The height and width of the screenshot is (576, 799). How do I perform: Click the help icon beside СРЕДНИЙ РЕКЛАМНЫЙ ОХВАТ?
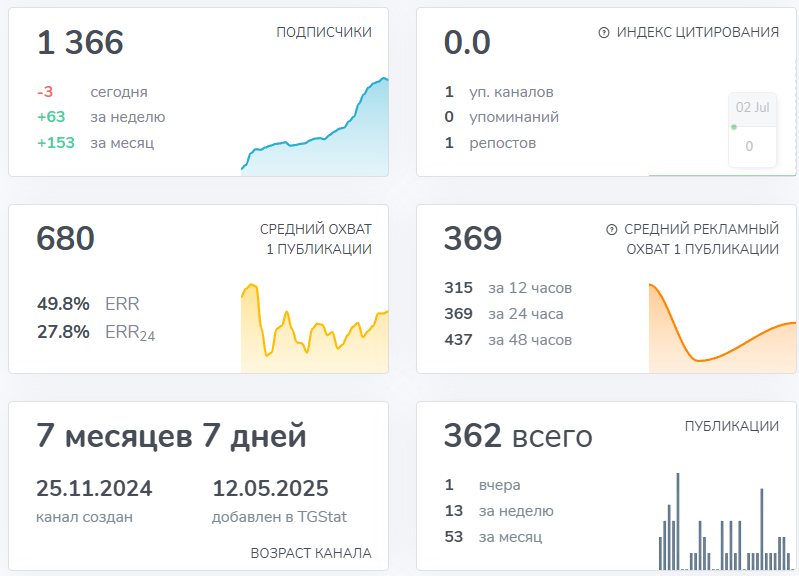point(611,229)
